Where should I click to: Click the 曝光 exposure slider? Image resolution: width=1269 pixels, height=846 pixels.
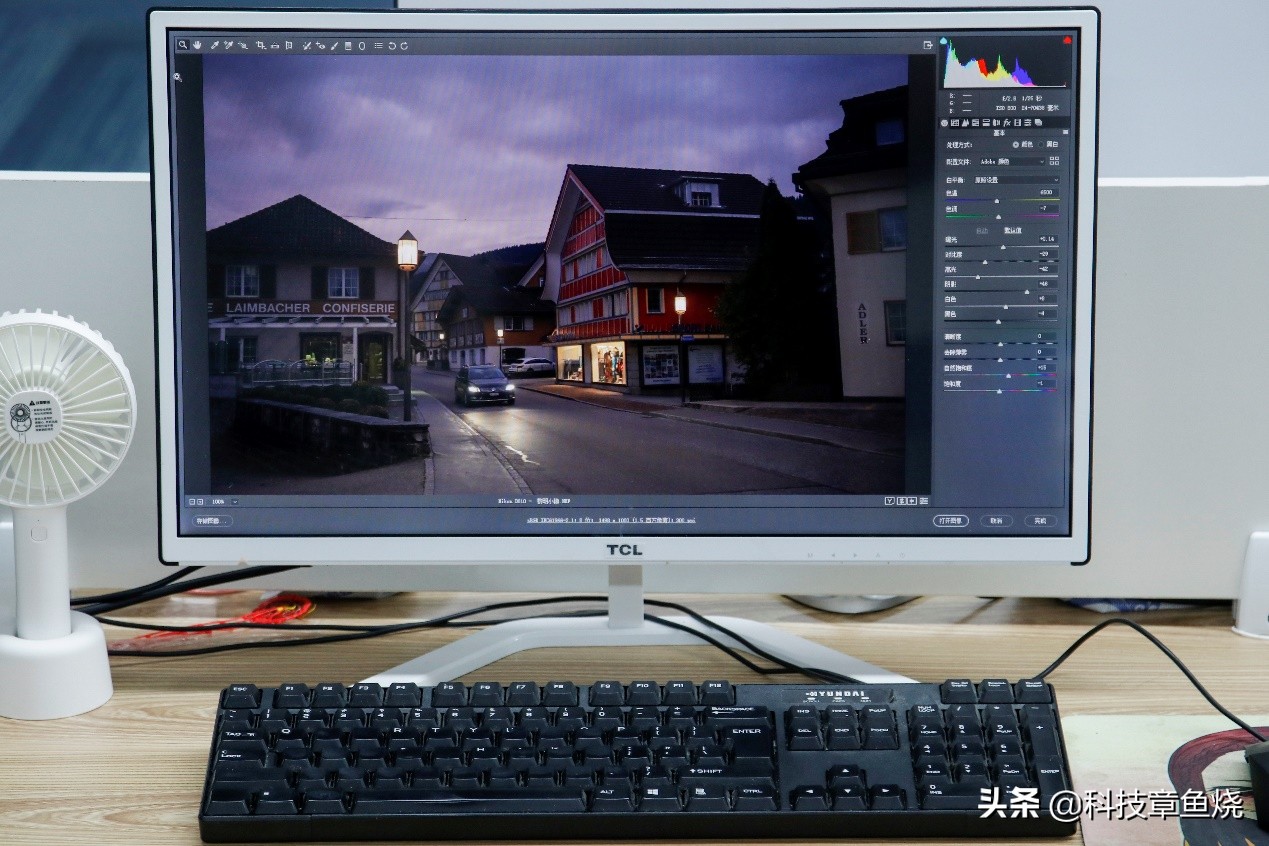tap(1001, 247)
